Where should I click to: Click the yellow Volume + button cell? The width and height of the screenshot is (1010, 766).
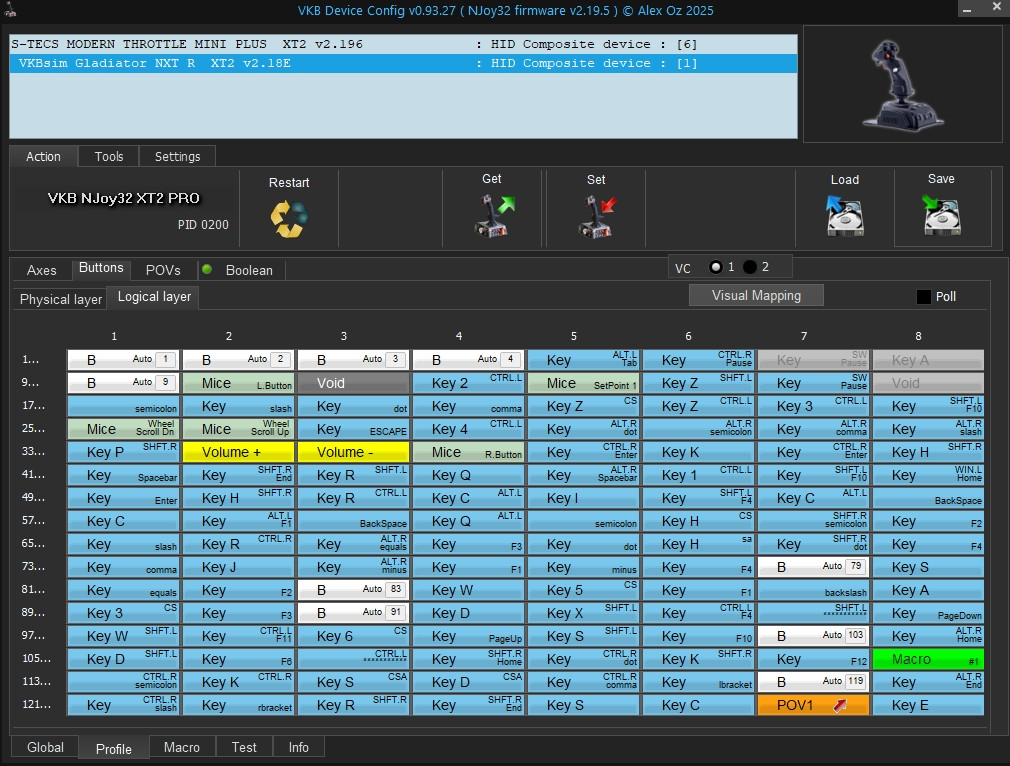pos(238,452)
